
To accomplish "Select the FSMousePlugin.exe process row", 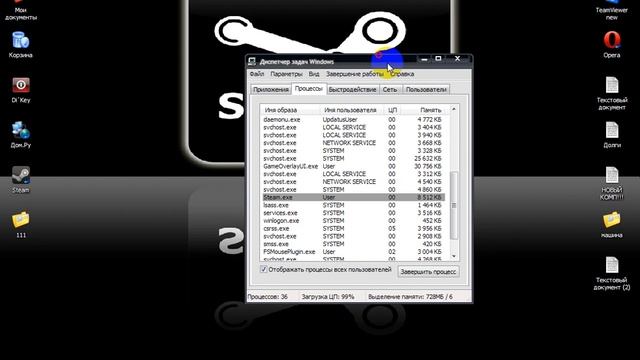I will (x=353, y=251).
